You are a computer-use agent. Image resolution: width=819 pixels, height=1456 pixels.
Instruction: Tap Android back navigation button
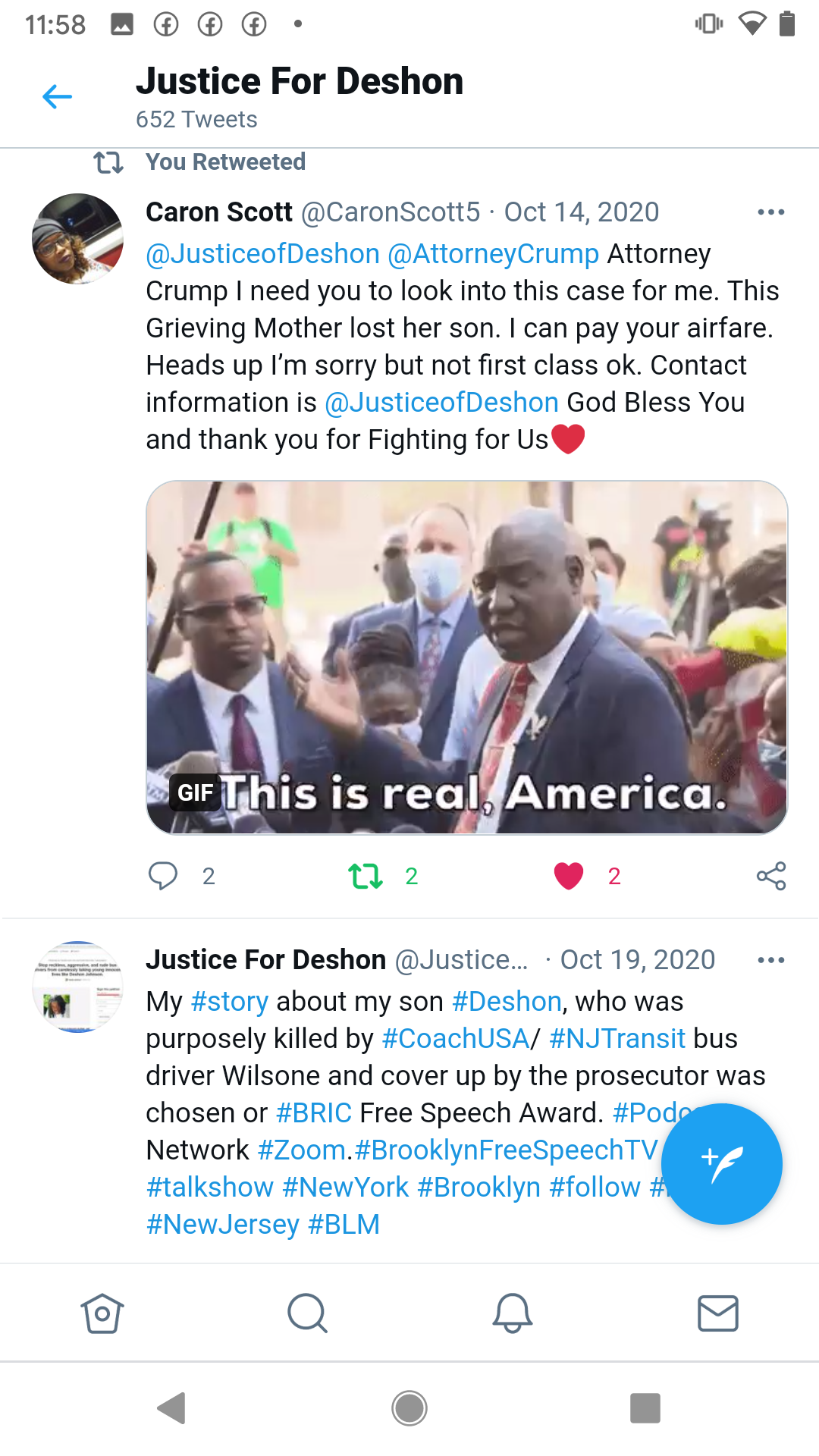pos(172,1408)
